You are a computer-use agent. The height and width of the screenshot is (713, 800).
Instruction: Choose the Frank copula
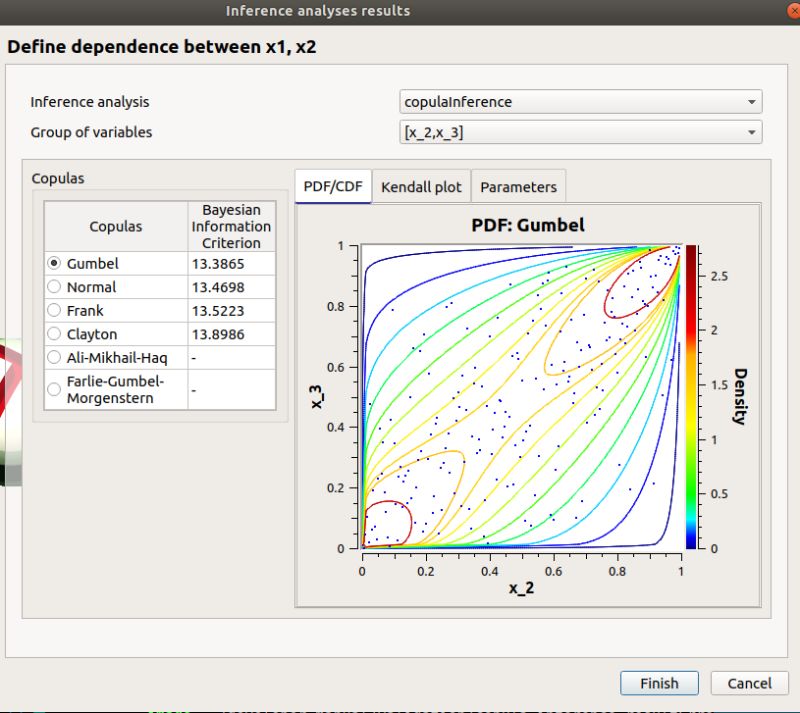pos(53,310)
